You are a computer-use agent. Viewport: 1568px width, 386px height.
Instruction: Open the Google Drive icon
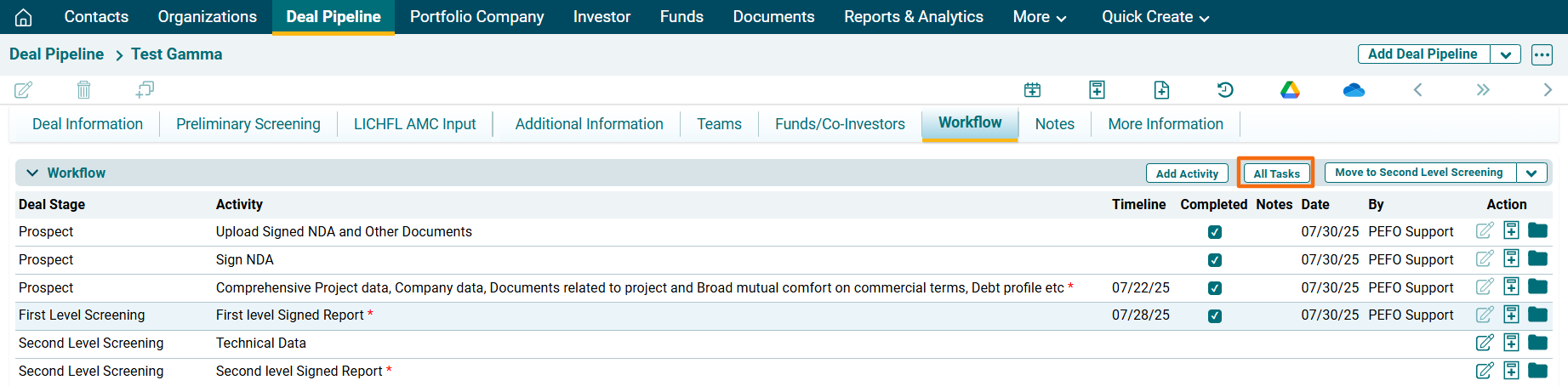(1290, 89)
